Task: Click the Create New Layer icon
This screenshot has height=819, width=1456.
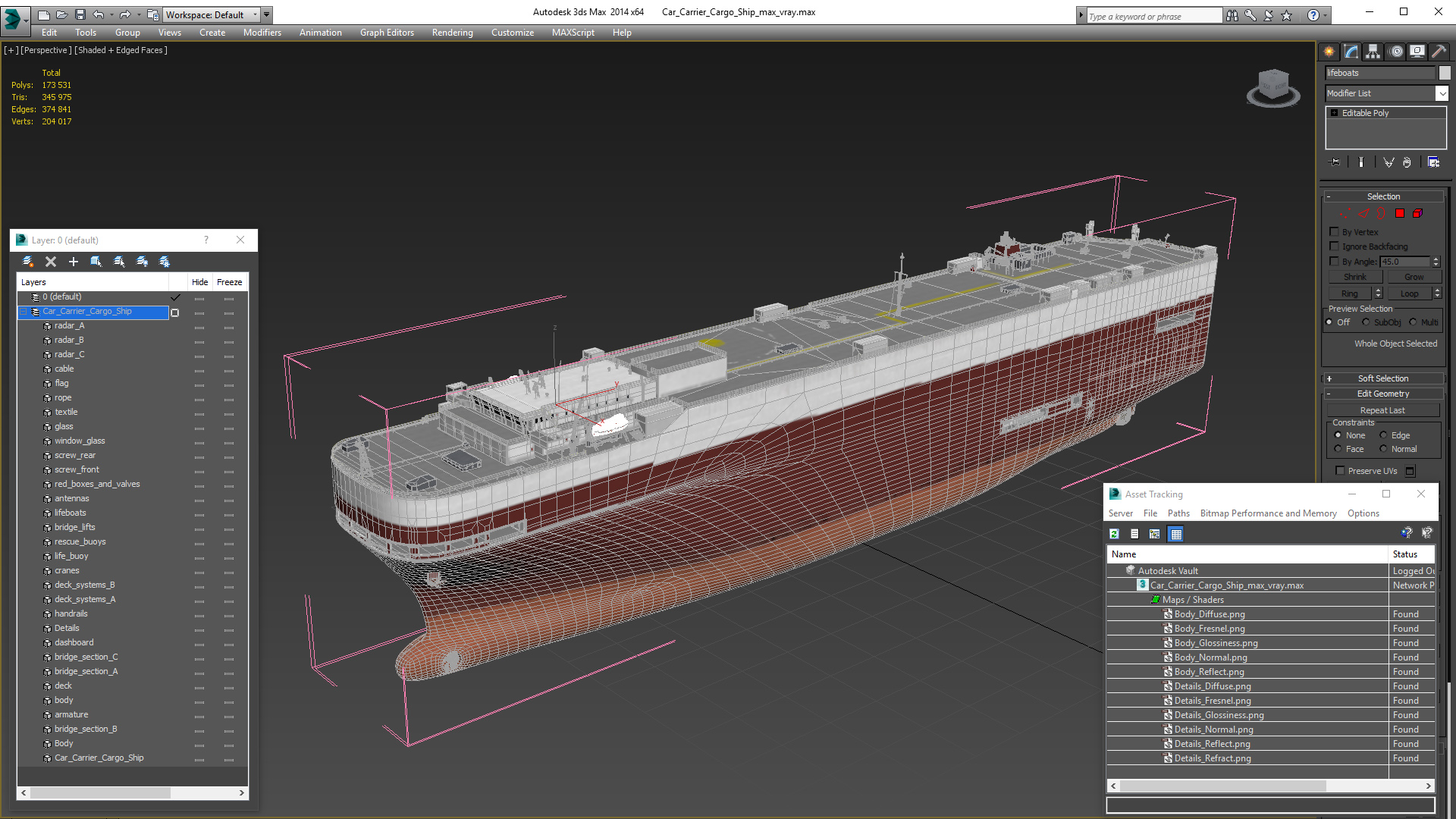Action: (28, 262)
